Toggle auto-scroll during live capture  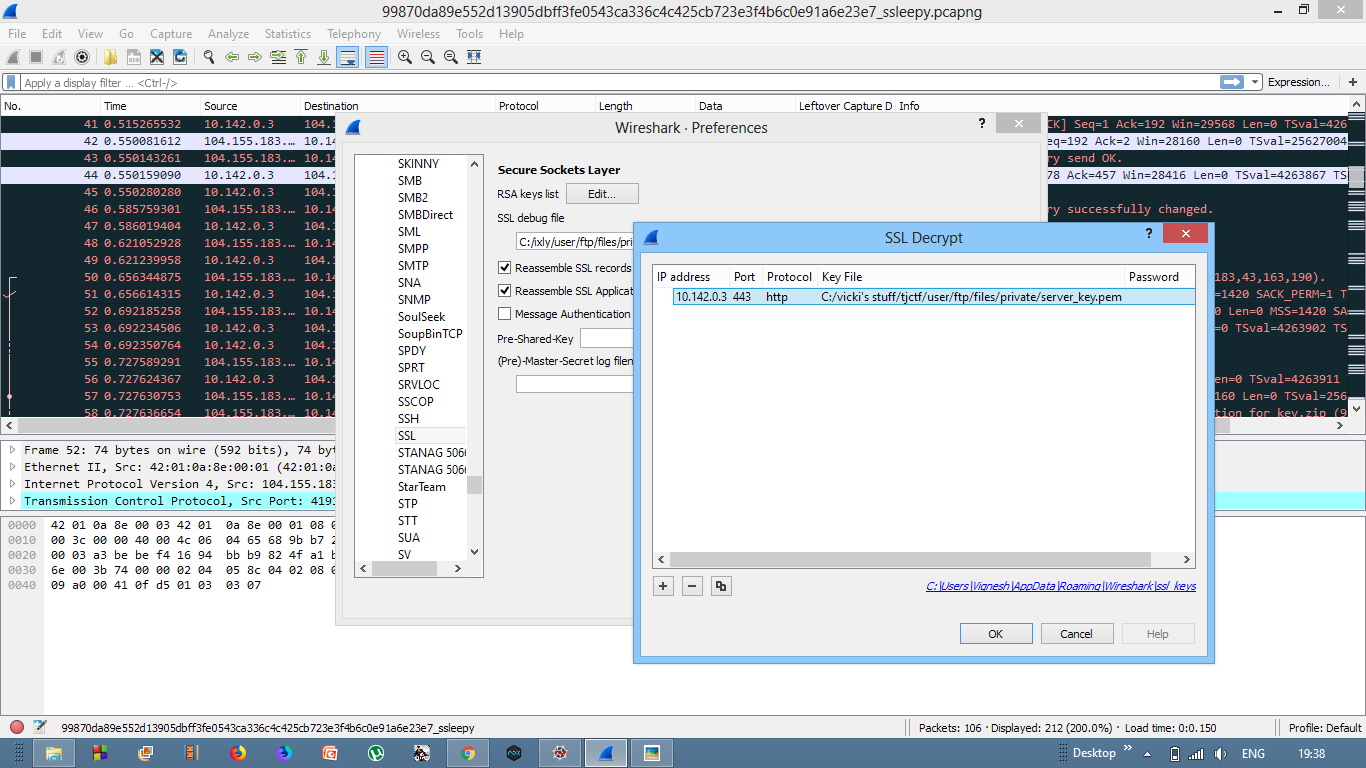coord(347,57)
